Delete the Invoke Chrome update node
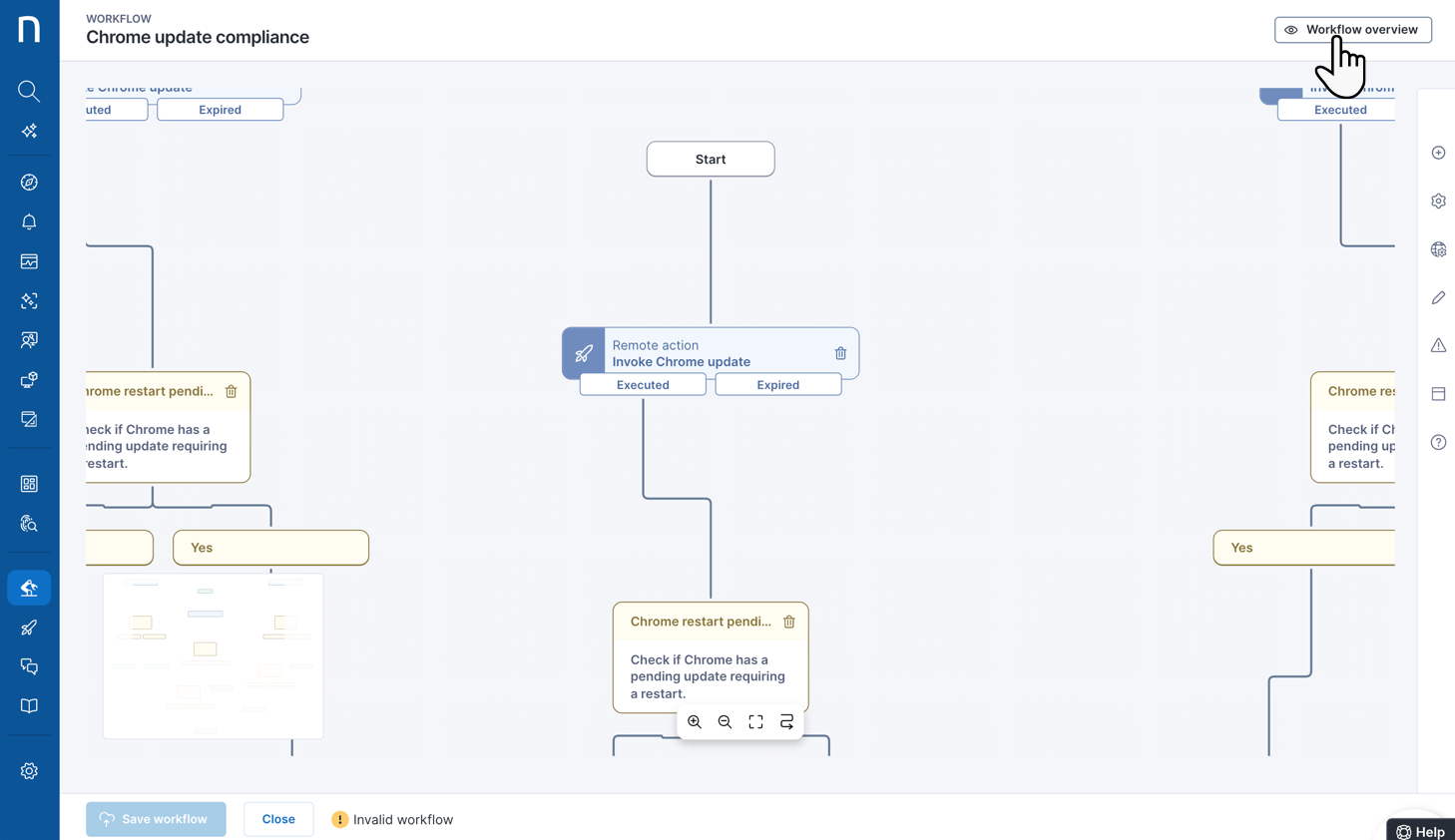The width and height of the screenshot is (1455, 840). [x=840, y=353]
